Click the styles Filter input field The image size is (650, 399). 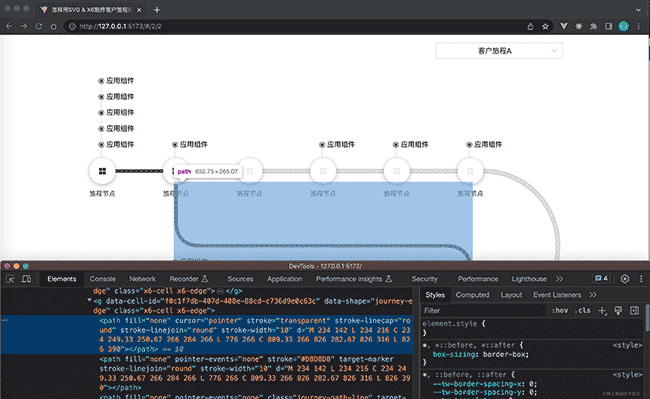[x=483, y=311]
